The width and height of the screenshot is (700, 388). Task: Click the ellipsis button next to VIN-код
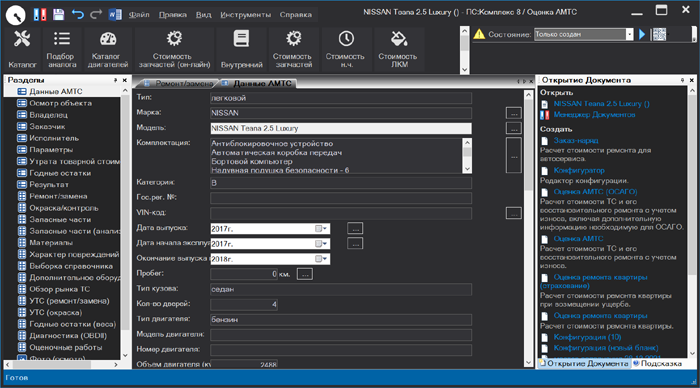(x=514, y=213)
